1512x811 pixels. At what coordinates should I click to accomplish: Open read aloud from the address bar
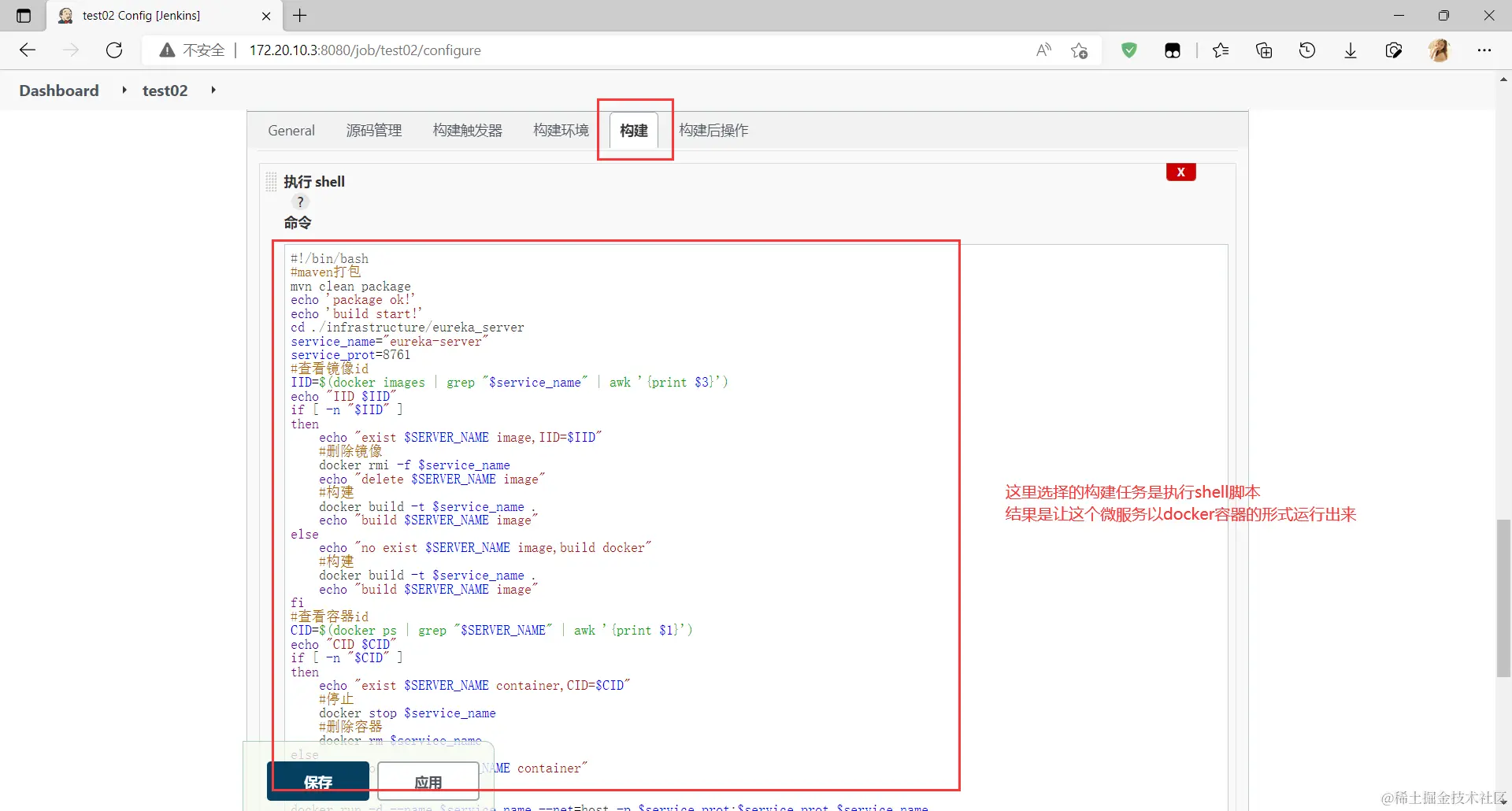[x=1043, y=50]
